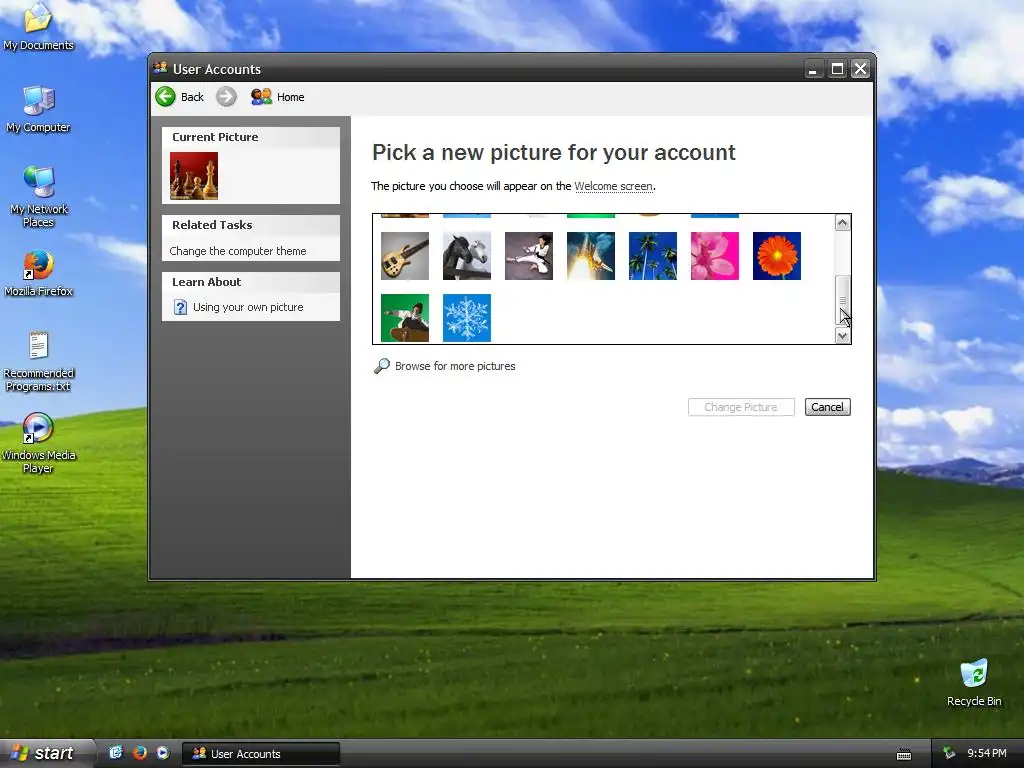
Task: Click the picture list scrollbar thumb
Action: (842, 300)
